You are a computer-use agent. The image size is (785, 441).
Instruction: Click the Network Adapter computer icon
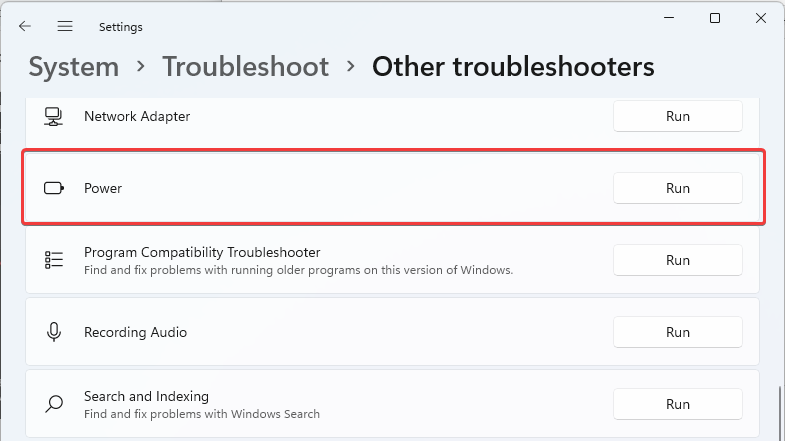click(53, 117)
